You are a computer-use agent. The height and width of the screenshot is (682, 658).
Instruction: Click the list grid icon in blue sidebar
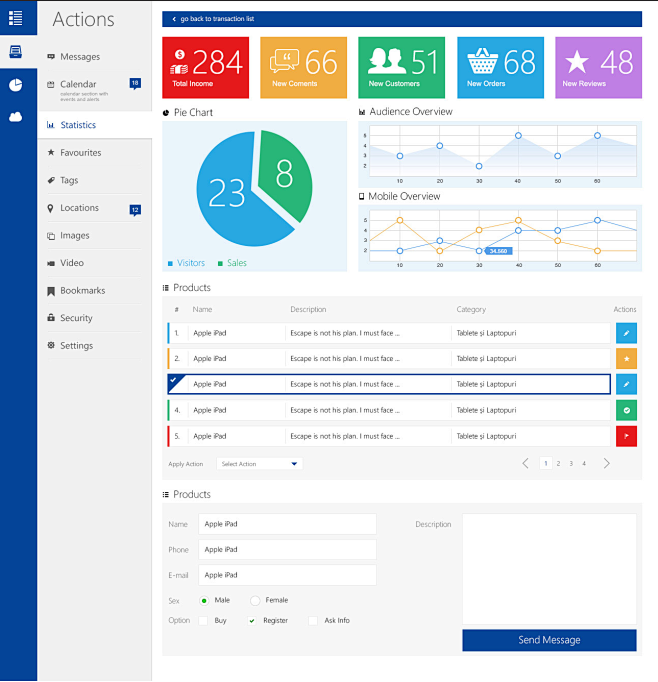point(16,18)
